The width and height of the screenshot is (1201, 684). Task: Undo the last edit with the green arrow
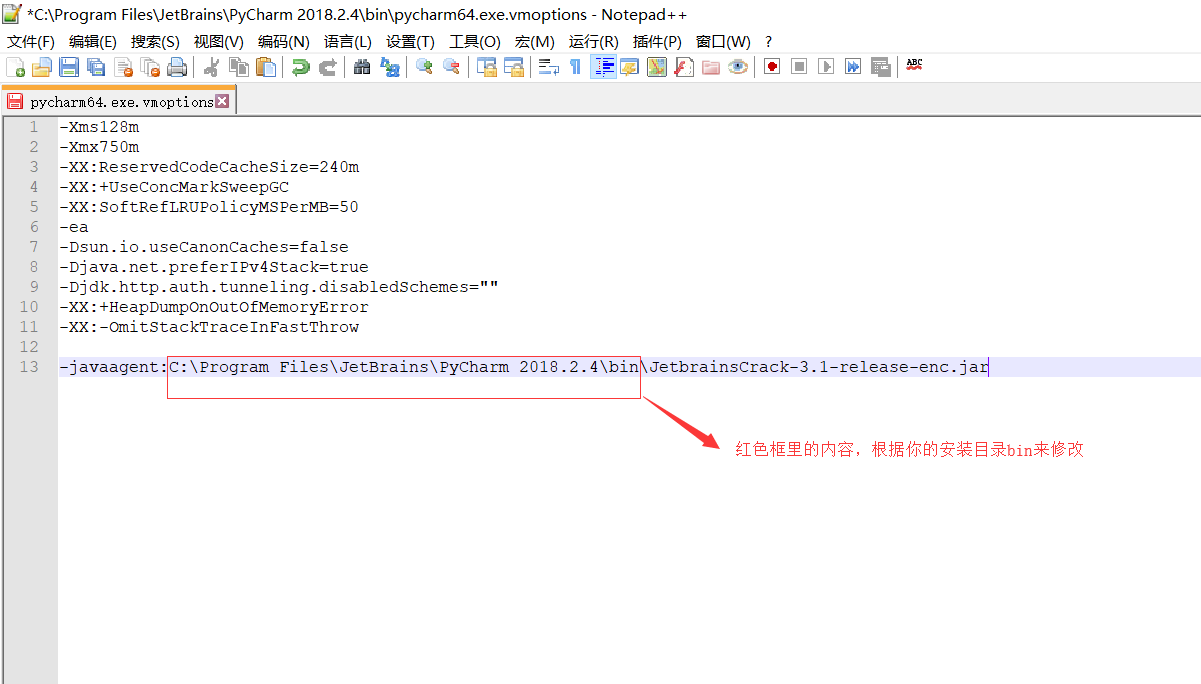(300, 67)
